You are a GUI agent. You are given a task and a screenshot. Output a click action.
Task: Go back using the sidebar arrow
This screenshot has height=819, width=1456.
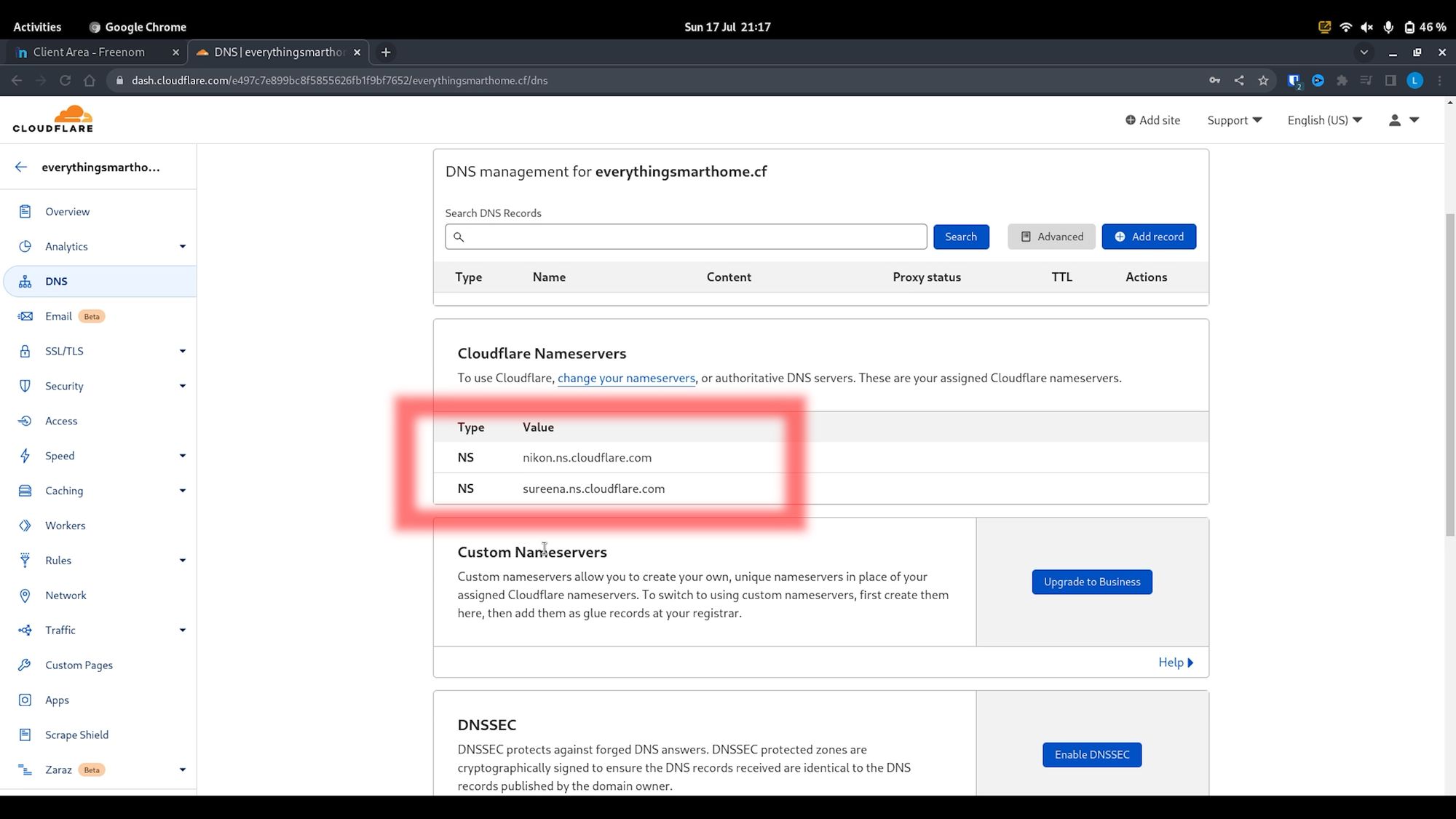(21, 167)
